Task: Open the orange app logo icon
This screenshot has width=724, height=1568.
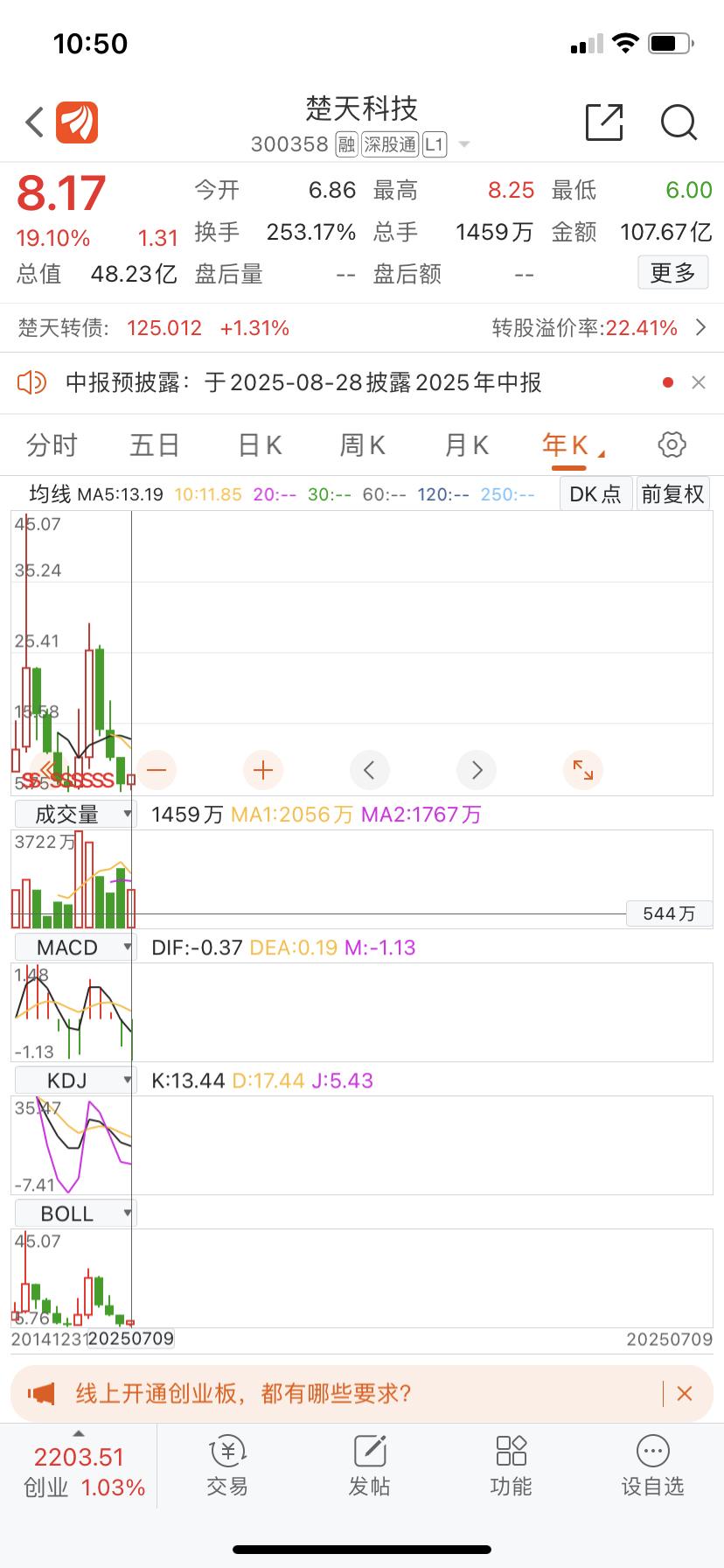Action: (x=77, y=122)
